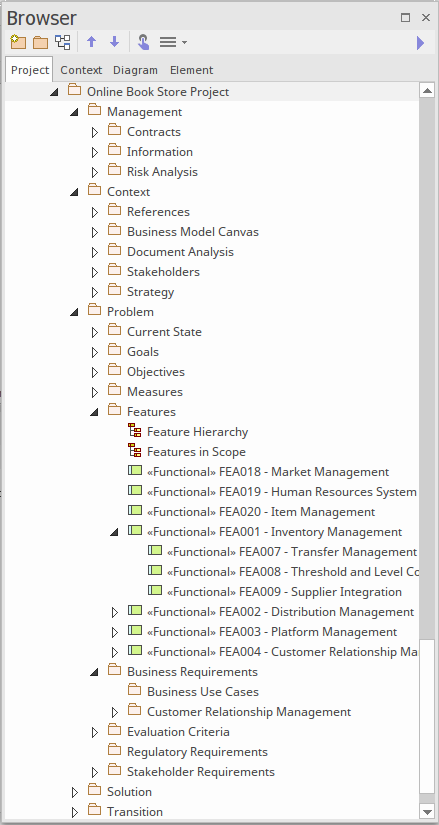Expand the Transition package
Screen dimensions: 439x825
tap(75, 812)
